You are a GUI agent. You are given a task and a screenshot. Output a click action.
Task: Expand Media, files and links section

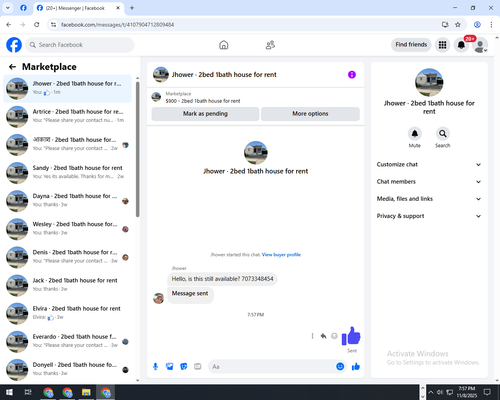pos(429,199)
